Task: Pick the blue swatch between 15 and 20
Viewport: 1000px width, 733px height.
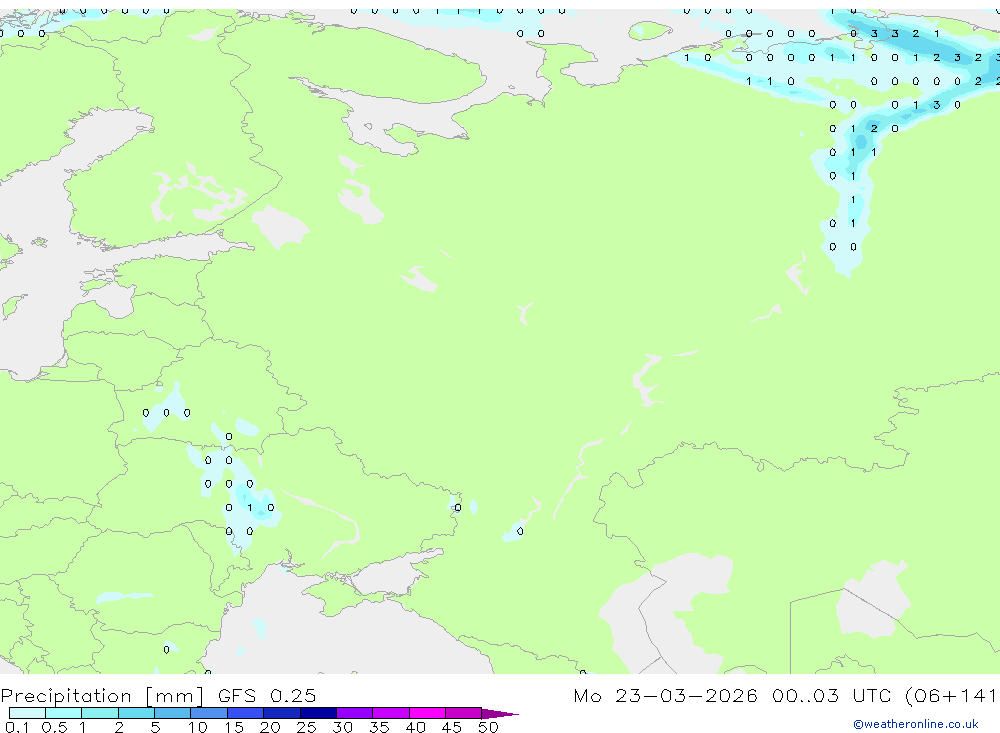Action: click(246, 713)
